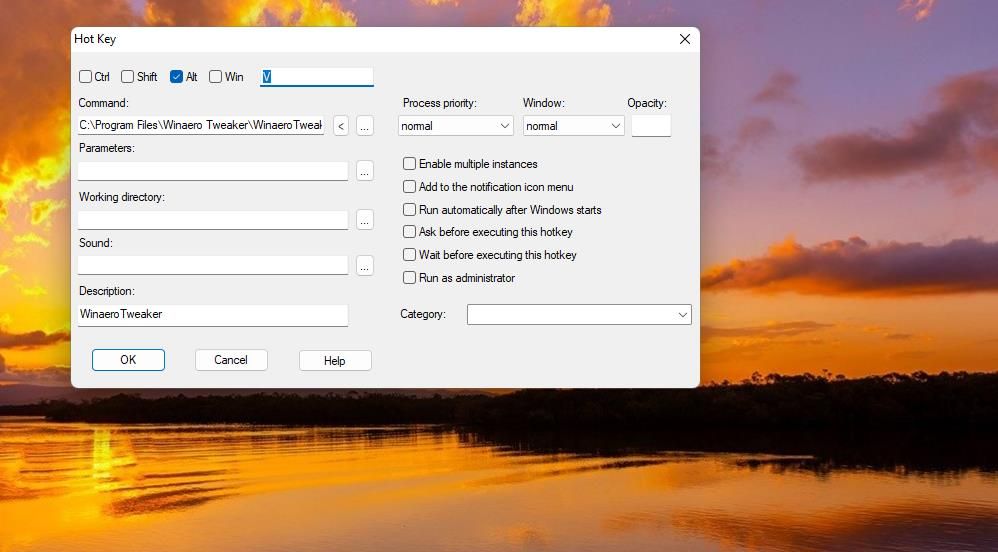Click into the Opacity input field

(x=651, y=126)
